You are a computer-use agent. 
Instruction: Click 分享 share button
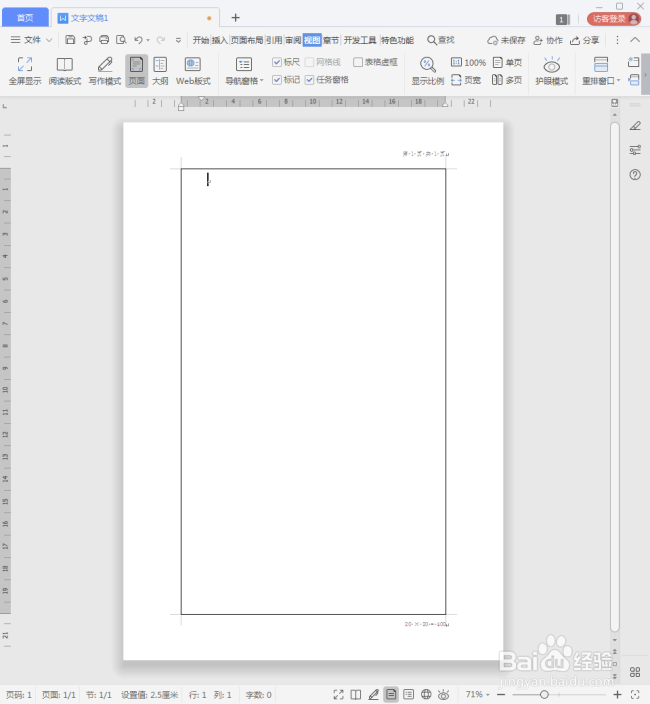pos(584,40)
